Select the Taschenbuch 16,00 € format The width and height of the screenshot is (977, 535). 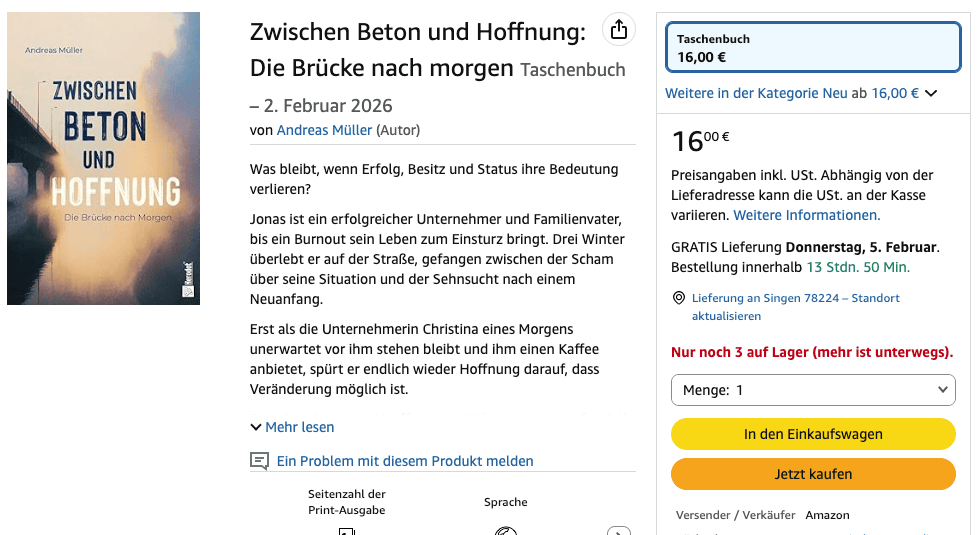(x=813, y=47)
